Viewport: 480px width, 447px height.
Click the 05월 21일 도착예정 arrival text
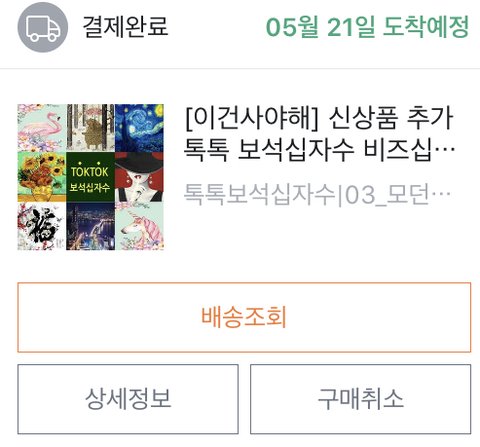[x=367, y=26]
